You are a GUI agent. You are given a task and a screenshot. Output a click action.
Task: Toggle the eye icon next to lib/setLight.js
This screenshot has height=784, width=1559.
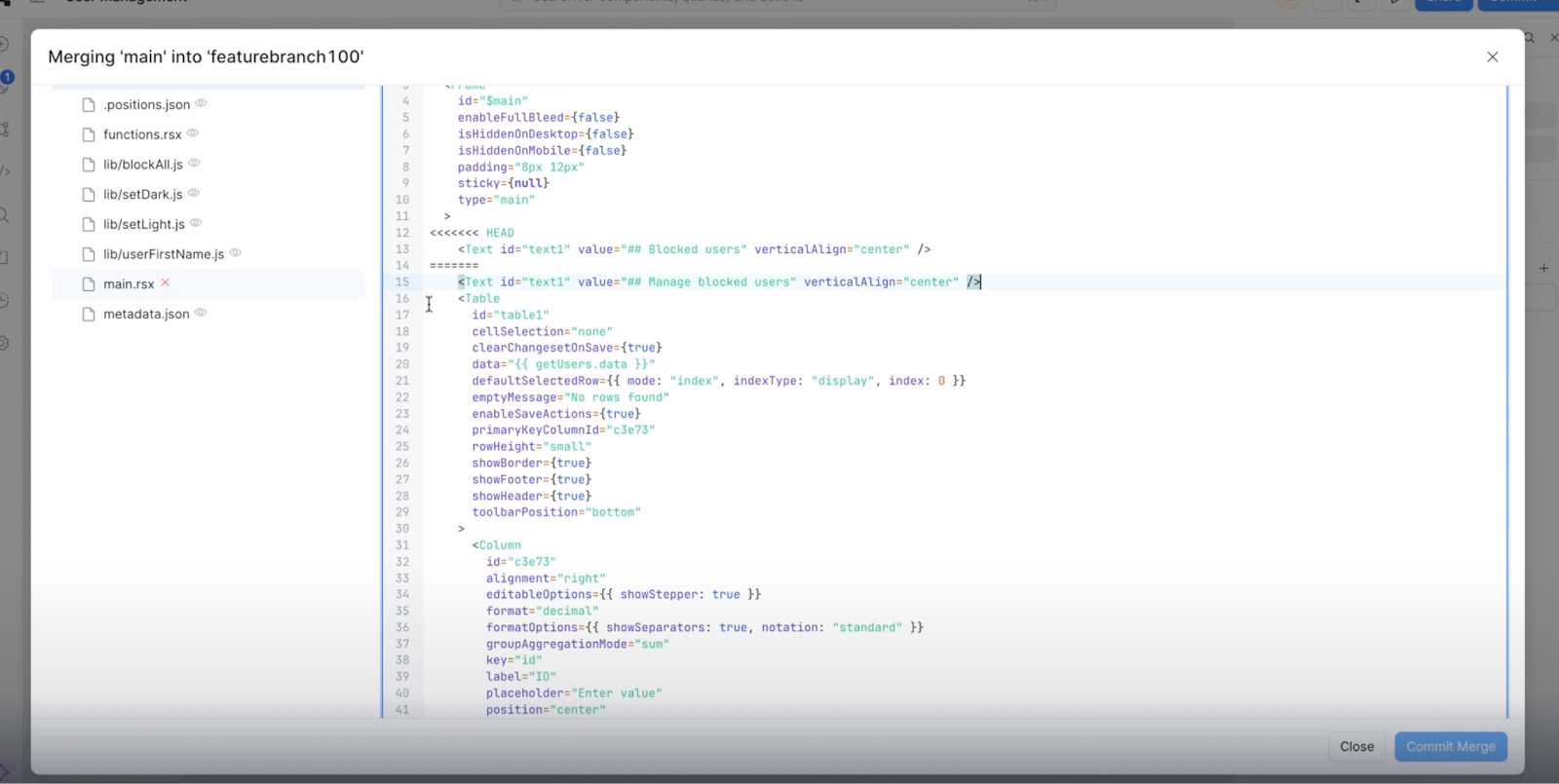click(196, 223)
